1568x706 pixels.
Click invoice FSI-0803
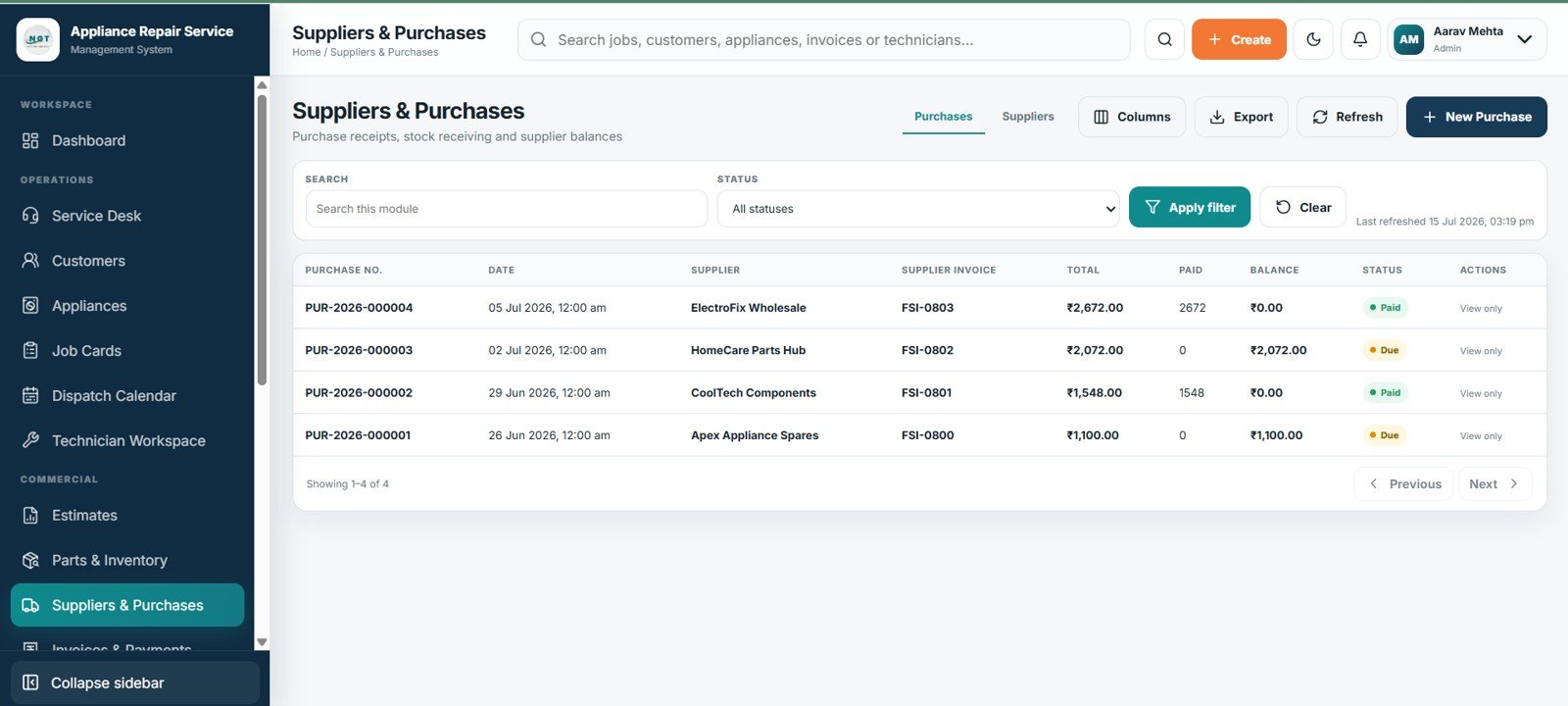coord(927,308)
